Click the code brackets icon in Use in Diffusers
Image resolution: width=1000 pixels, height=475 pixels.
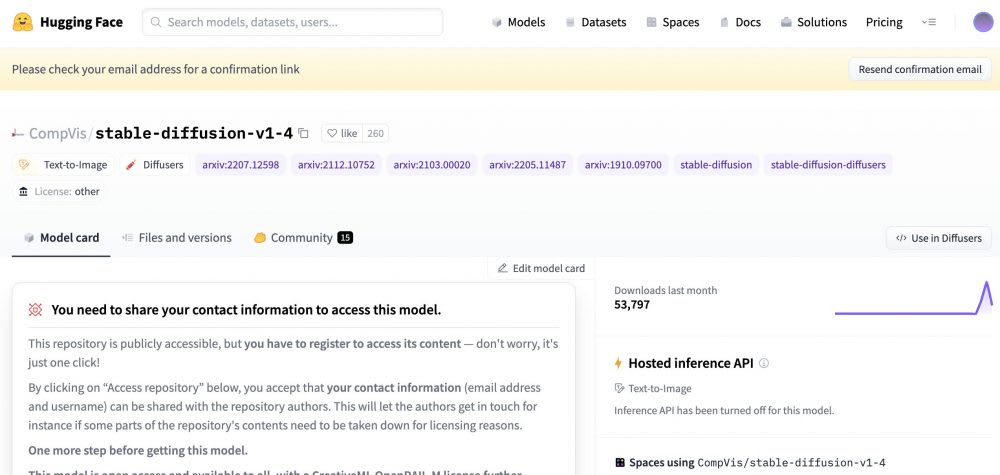[x=901, y=238]
